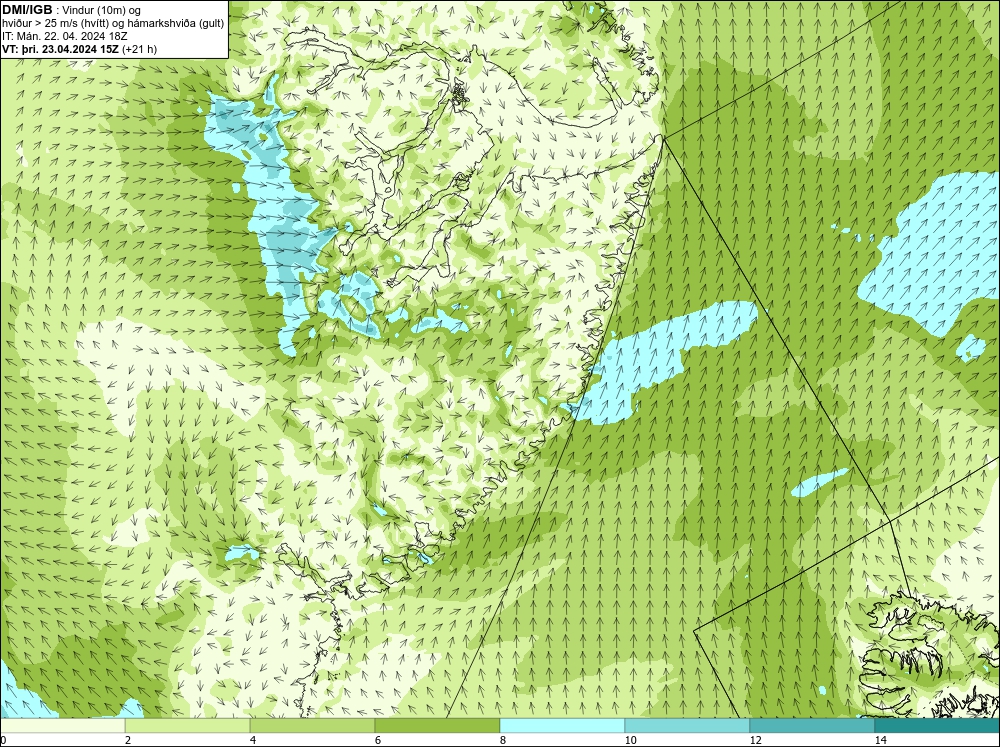Click the legend label '2'

point(128,740)
